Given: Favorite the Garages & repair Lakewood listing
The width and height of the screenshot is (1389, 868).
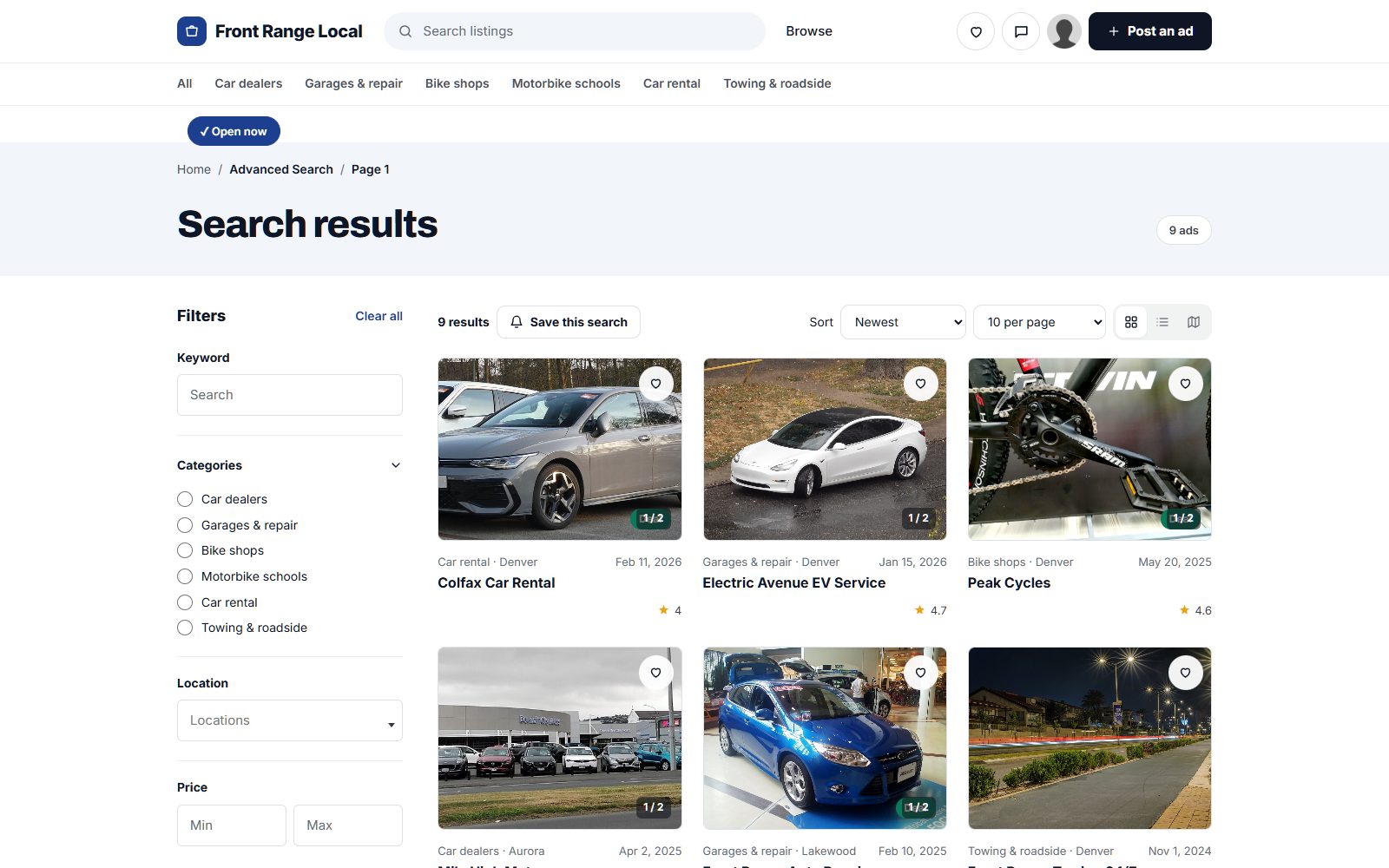Looking at the screenshot, I should [x=921, y=673].
